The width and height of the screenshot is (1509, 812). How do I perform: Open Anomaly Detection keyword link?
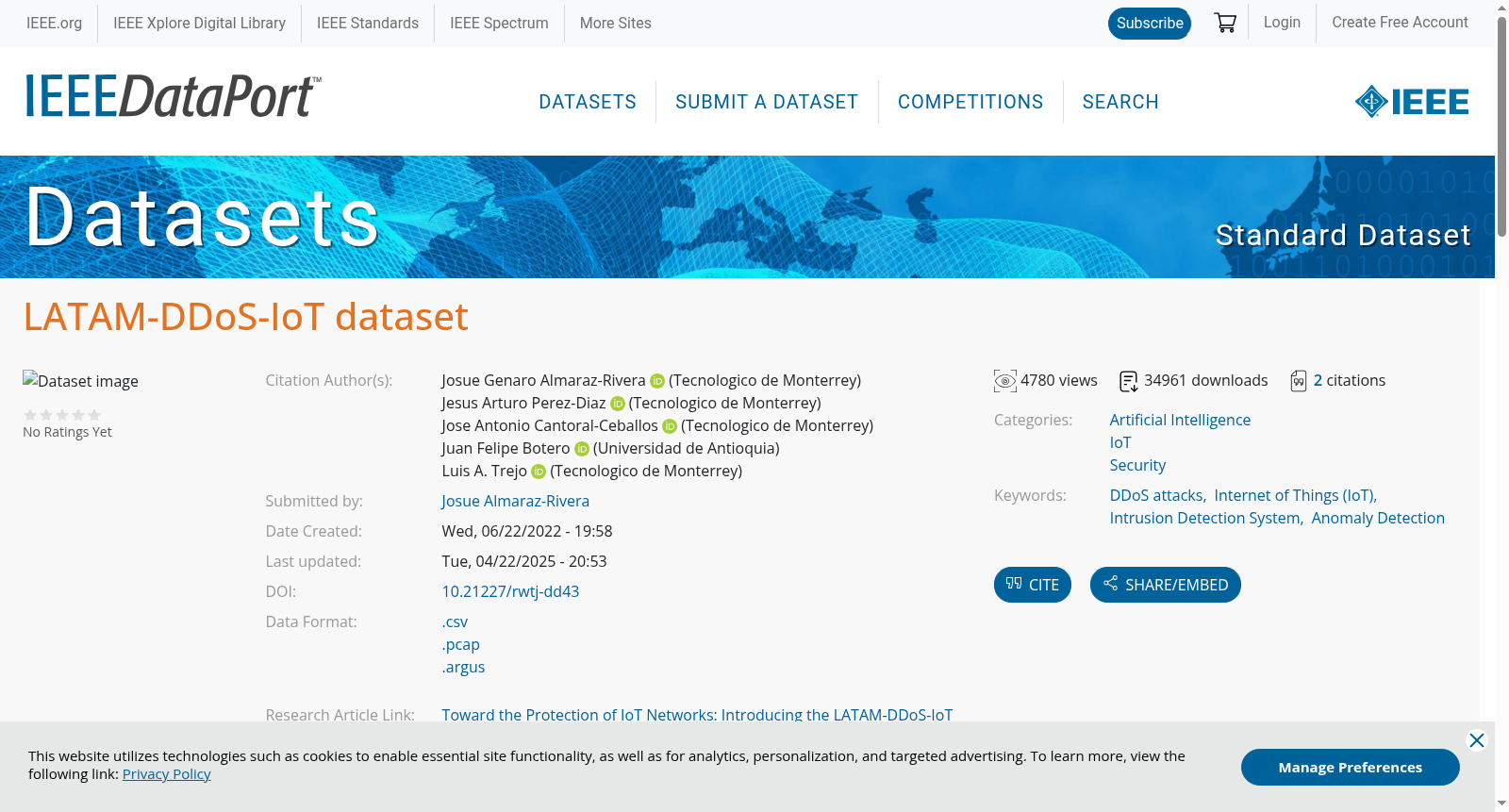(1378, 519)
